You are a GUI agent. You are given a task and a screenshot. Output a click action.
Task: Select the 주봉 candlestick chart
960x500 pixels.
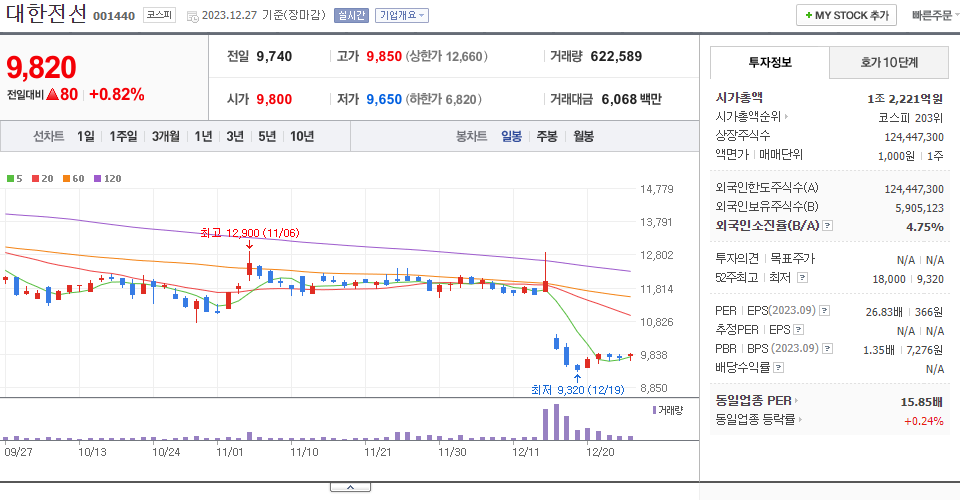(x=547, y=136)
